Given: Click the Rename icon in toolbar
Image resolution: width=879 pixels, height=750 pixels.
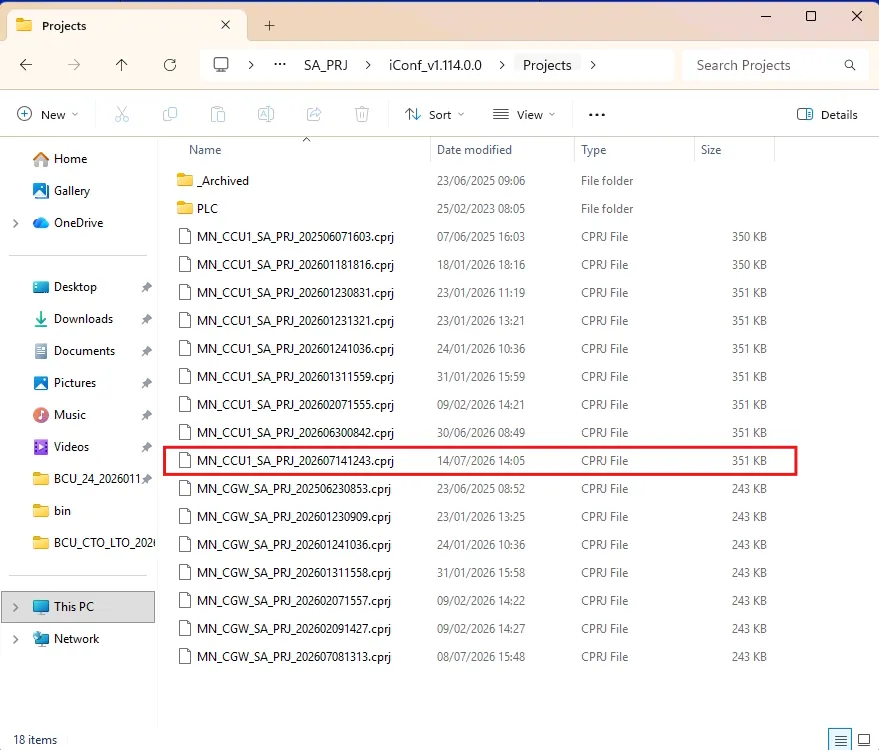Looking at the screenshot, I should [266, 114].
